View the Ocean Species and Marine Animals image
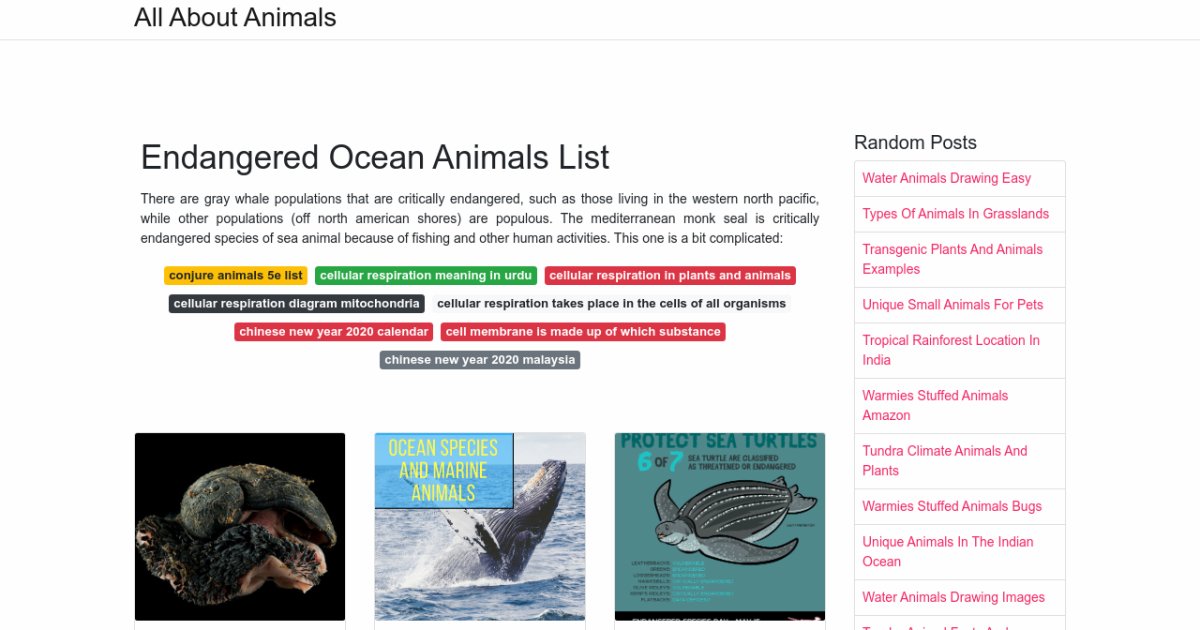 [x=480, y=526]
